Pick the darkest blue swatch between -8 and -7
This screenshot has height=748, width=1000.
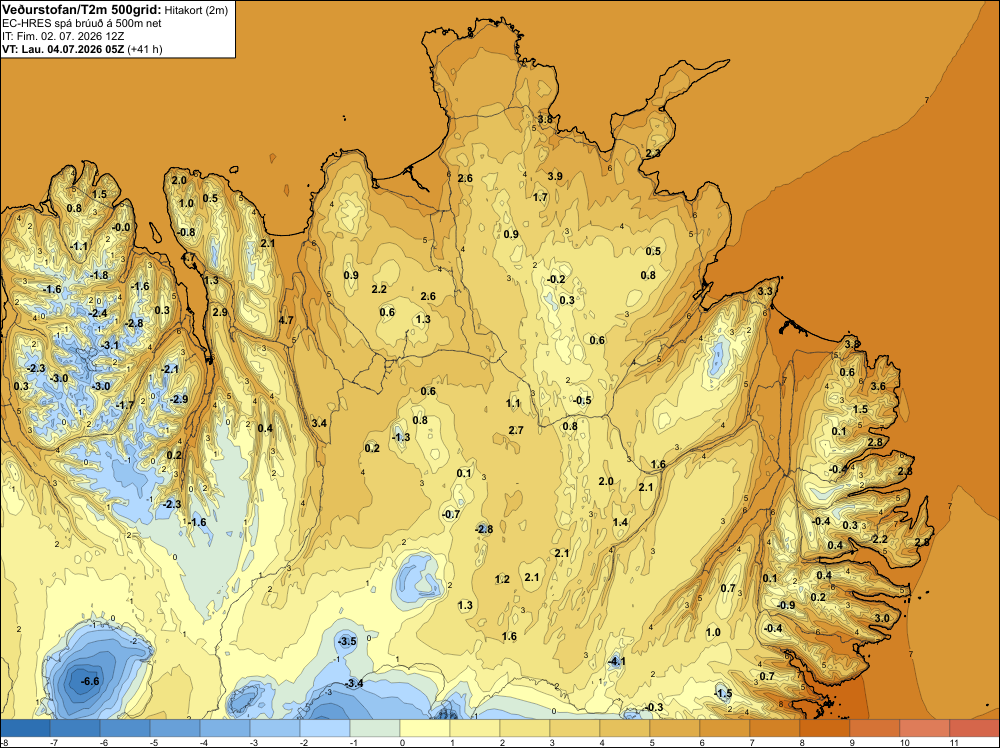tap(25, 728)
